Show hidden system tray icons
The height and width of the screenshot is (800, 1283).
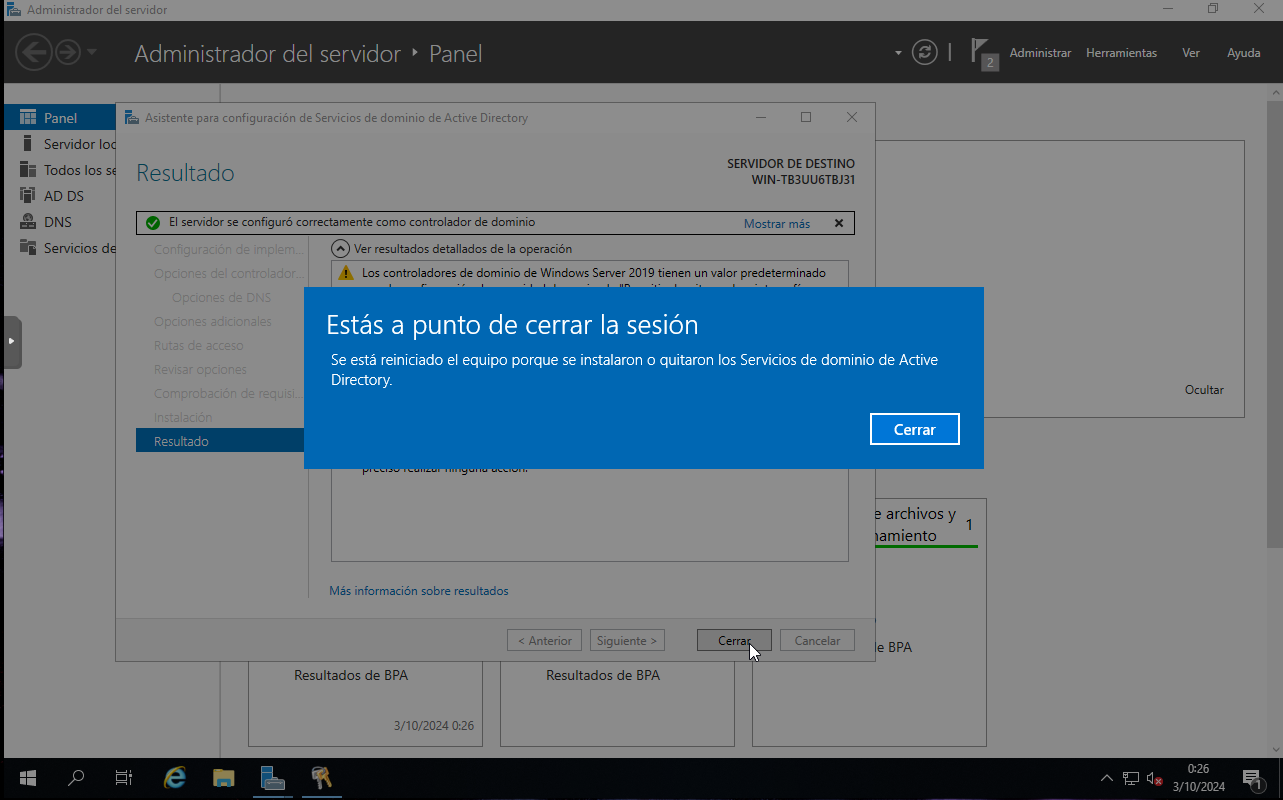[x=1106, y=778]
